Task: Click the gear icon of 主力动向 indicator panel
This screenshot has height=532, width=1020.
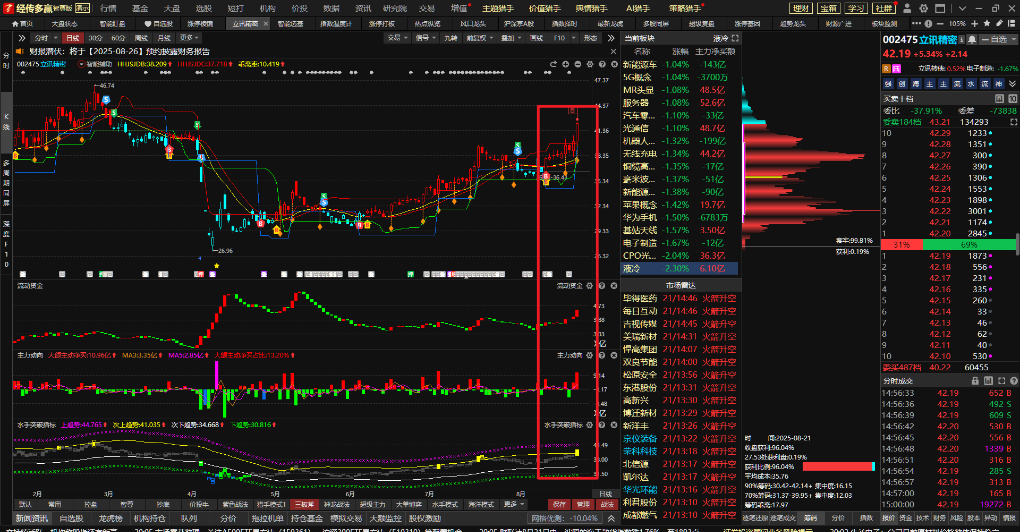Action: (x=590, y=356)
